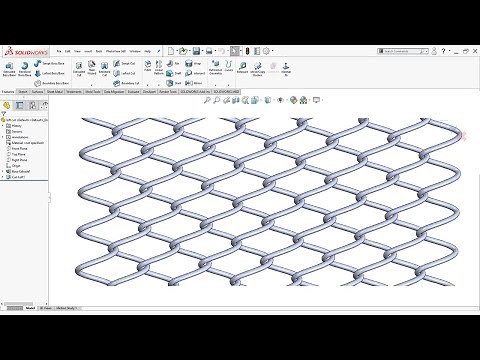Switch to the Surfaces tab
Image resolution: width=480 pixels, height=360 pixels.
pyautogui.click(x=37, y=91)
